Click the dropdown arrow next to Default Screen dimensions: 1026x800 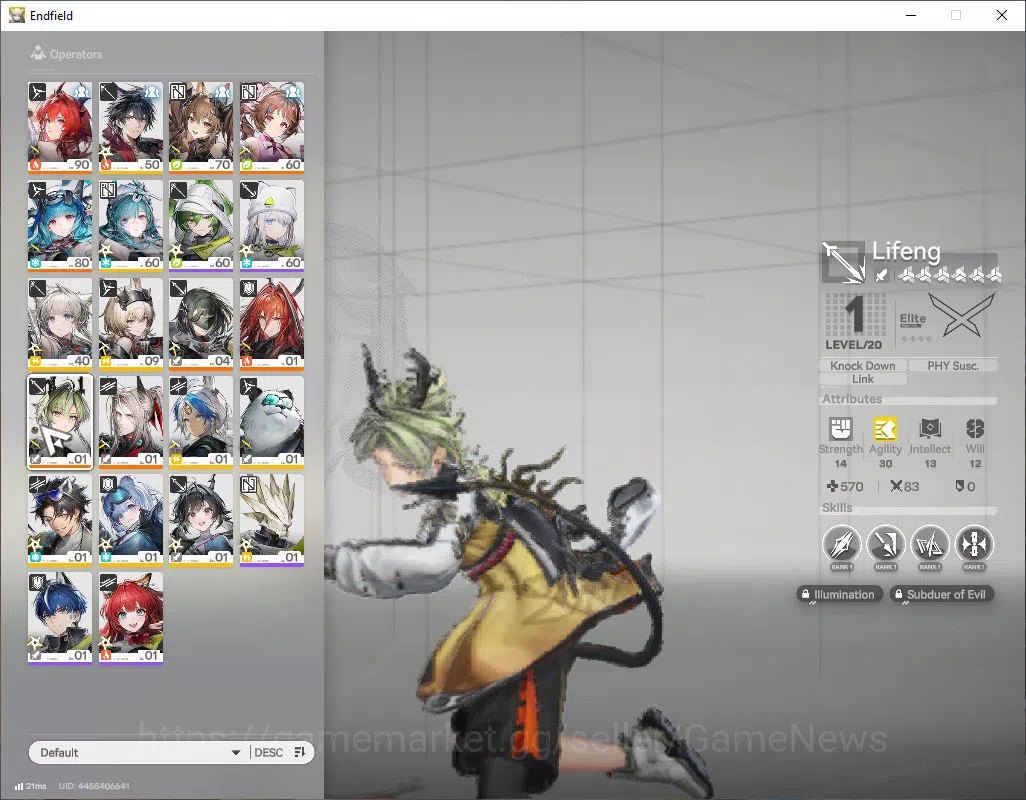coord(236,753)
